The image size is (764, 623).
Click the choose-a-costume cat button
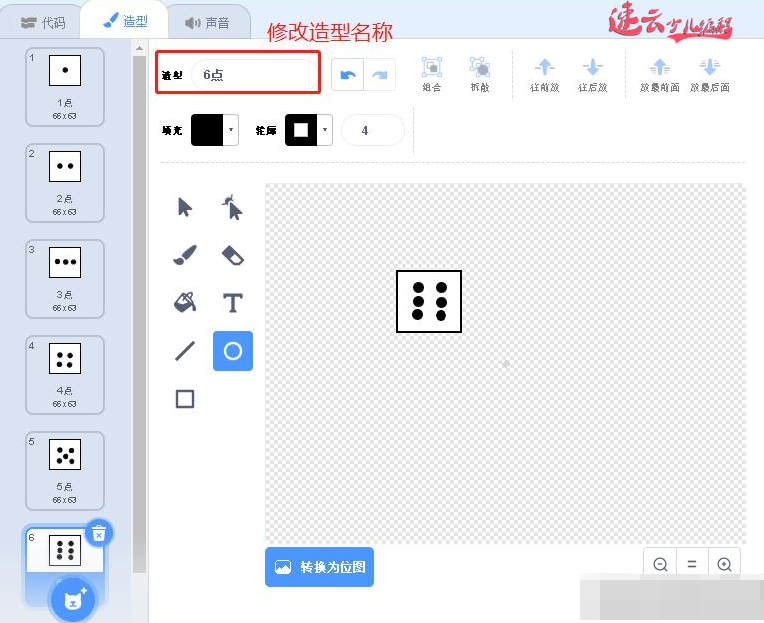pyautogui.click(x=74, y=600)
